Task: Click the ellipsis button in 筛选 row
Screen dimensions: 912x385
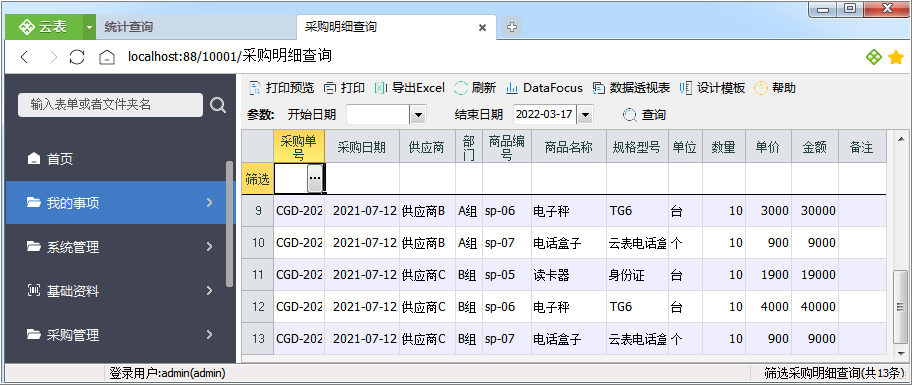Action: 315,178
